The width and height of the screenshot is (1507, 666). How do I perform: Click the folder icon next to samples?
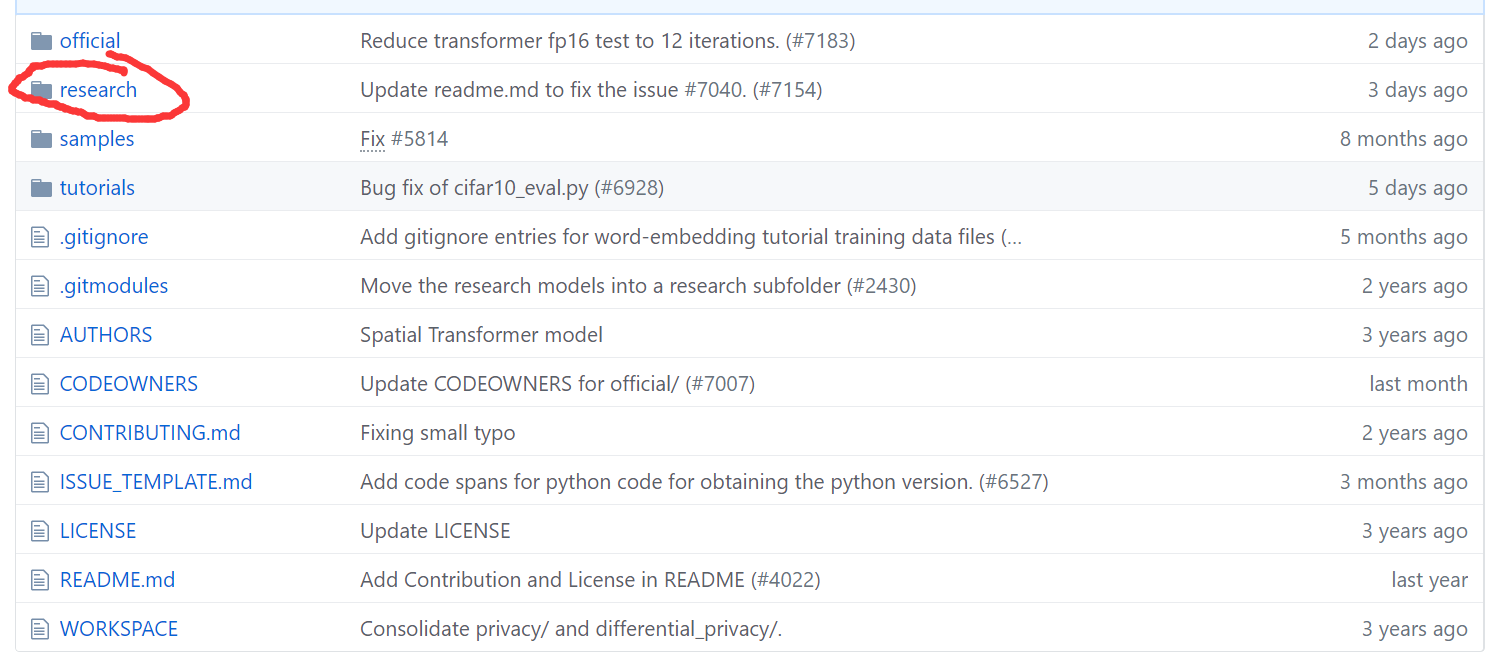41,138
